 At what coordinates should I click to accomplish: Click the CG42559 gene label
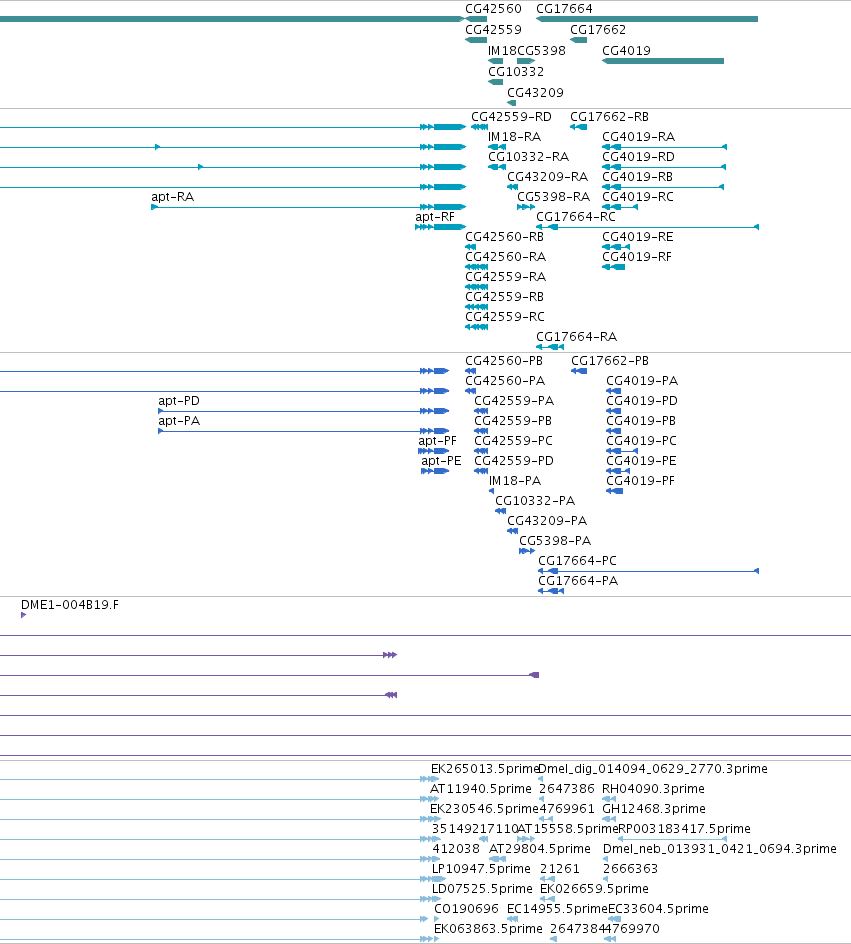coord(493,30)
